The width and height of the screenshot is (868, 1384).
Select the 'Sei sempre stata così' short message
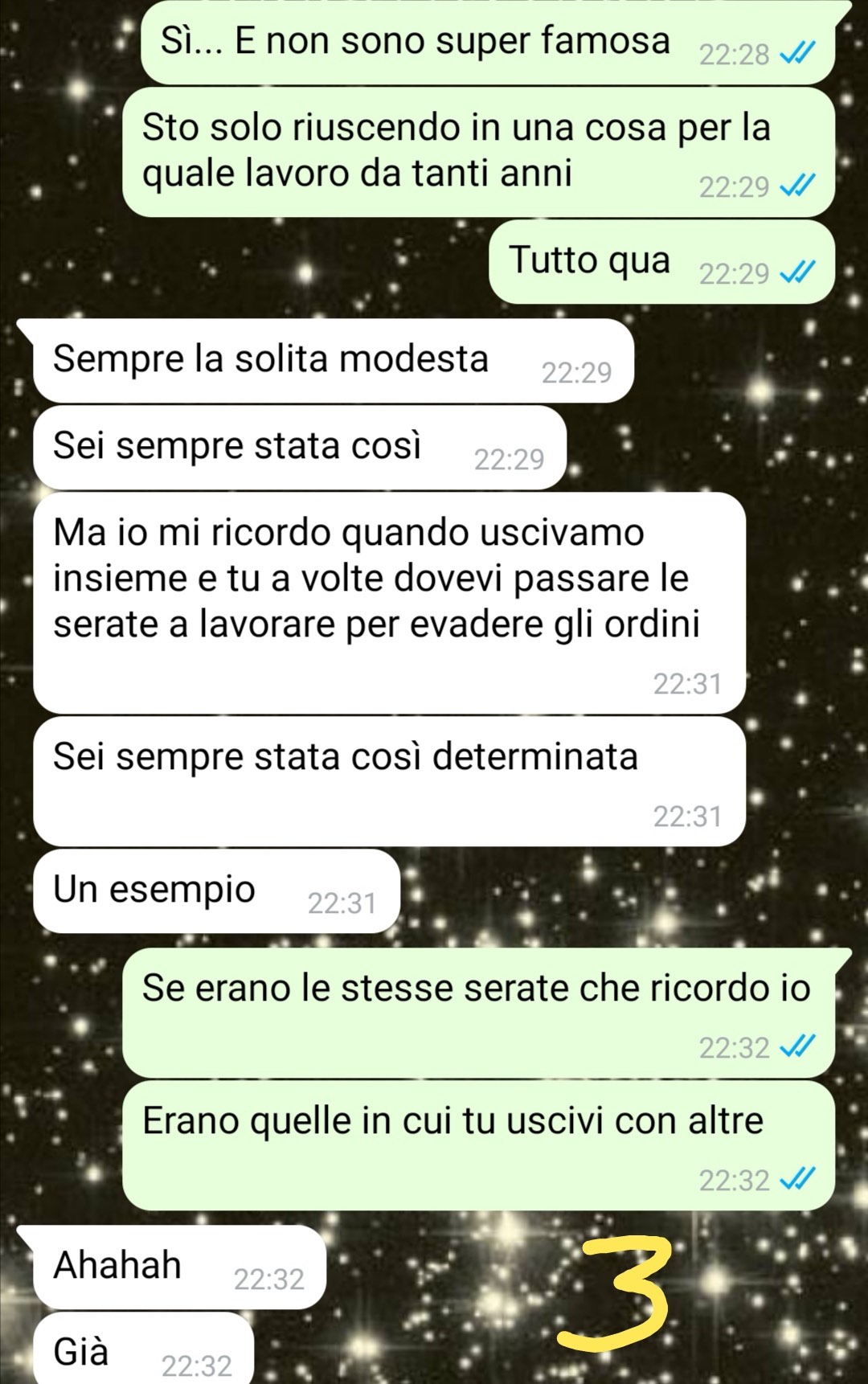click(300, 448)
